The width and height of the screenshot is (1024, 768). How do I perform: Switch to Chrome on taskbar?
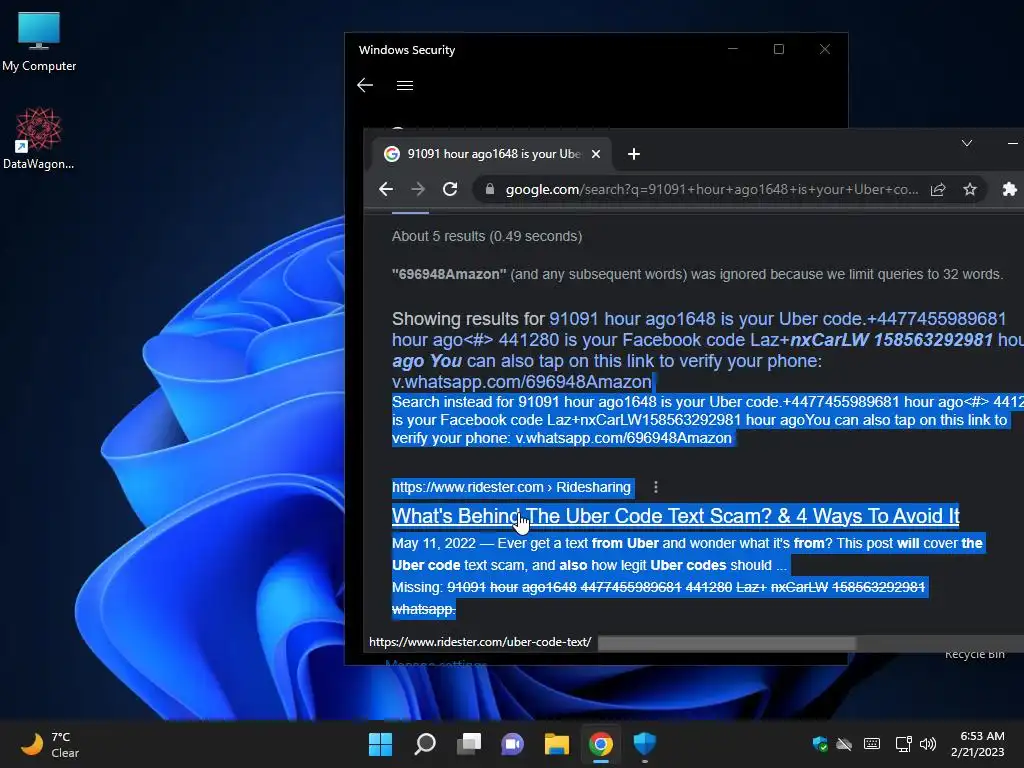(600, 744)
